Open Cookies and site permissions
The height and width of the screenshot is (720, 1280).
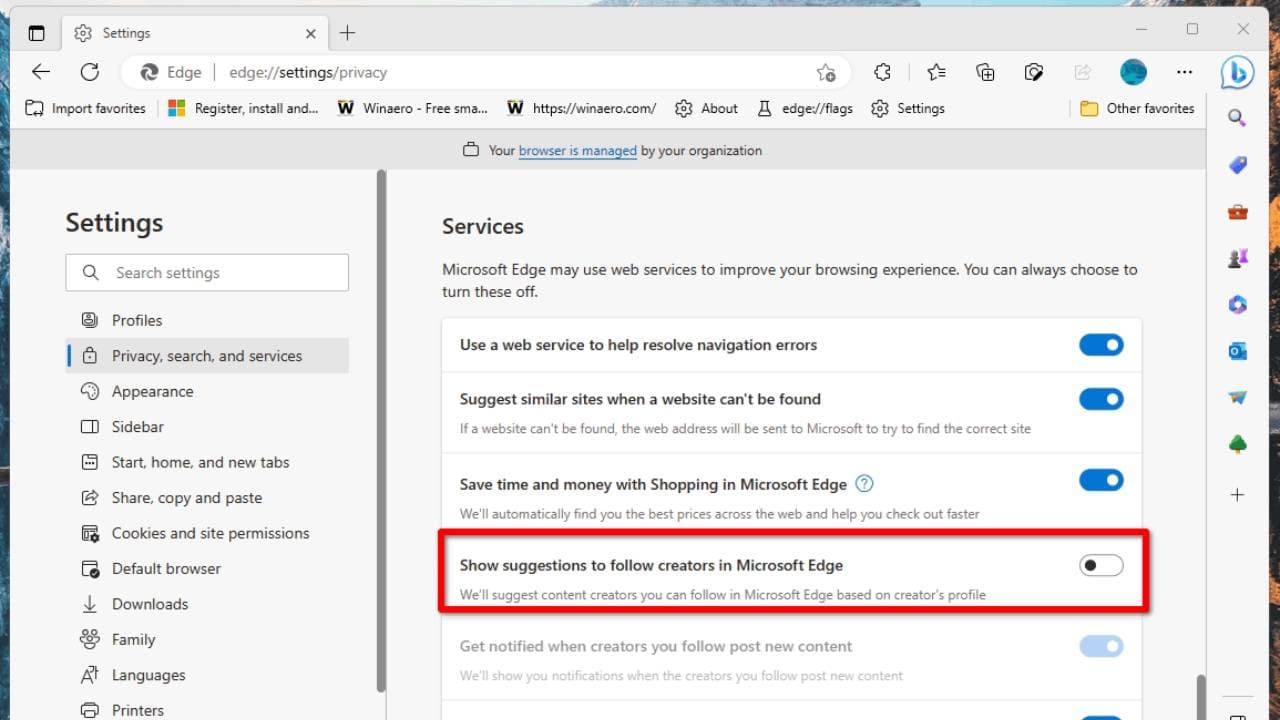pyautogui.click(x=207, y=533)
